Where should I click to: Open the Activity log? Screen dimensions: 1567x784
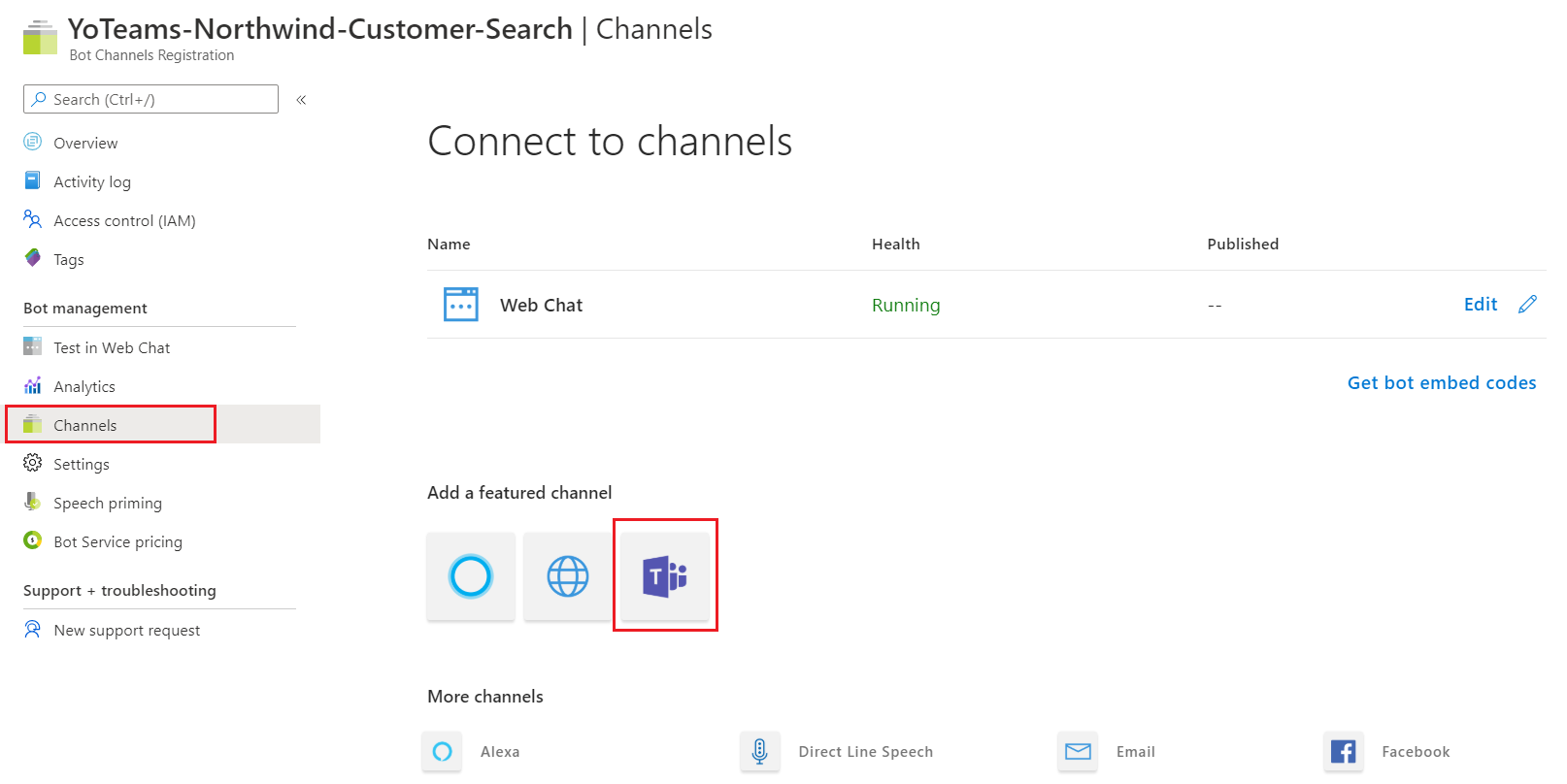click(92, 182)
